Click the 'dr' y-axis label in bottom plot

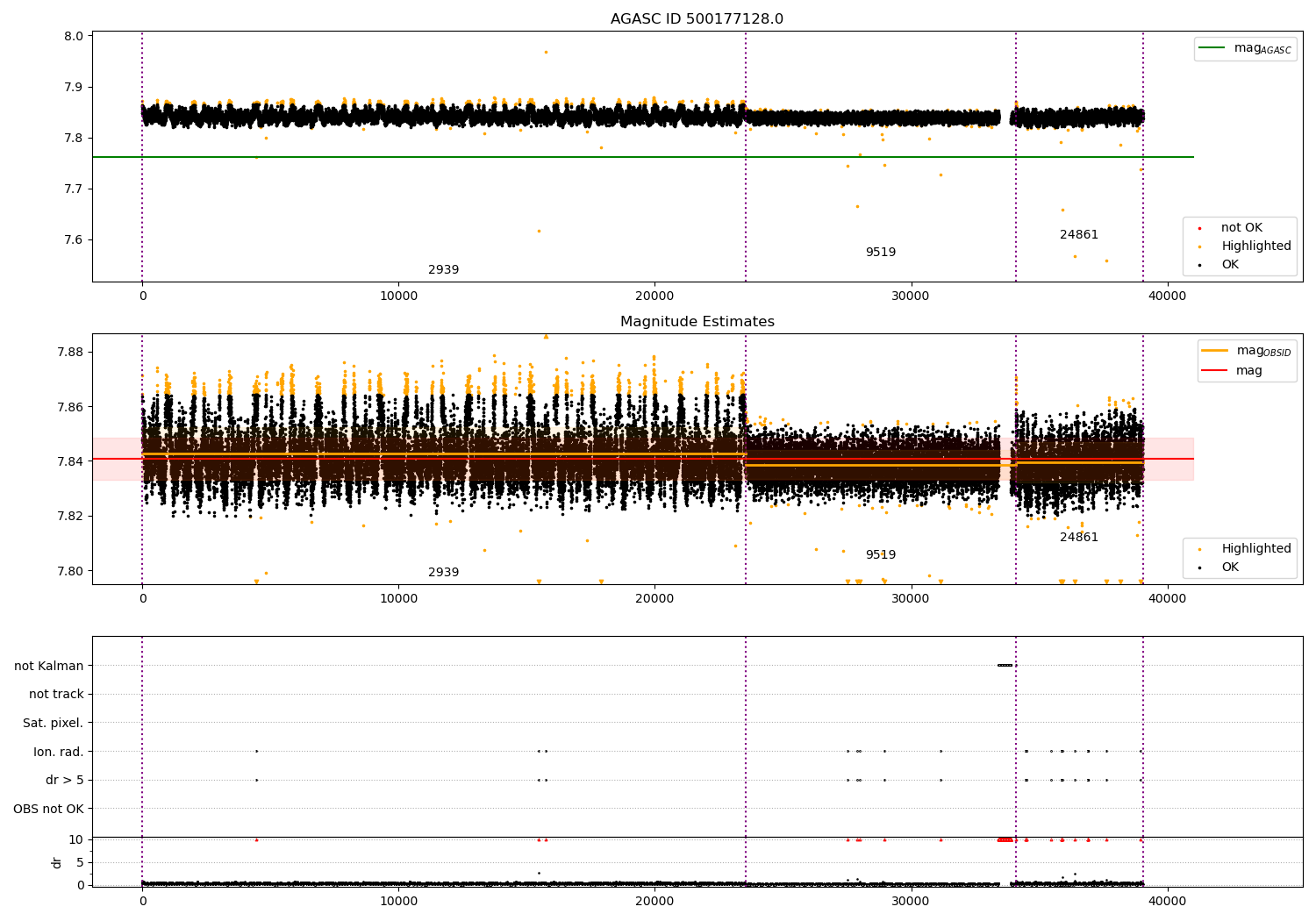tap(57, 862)
